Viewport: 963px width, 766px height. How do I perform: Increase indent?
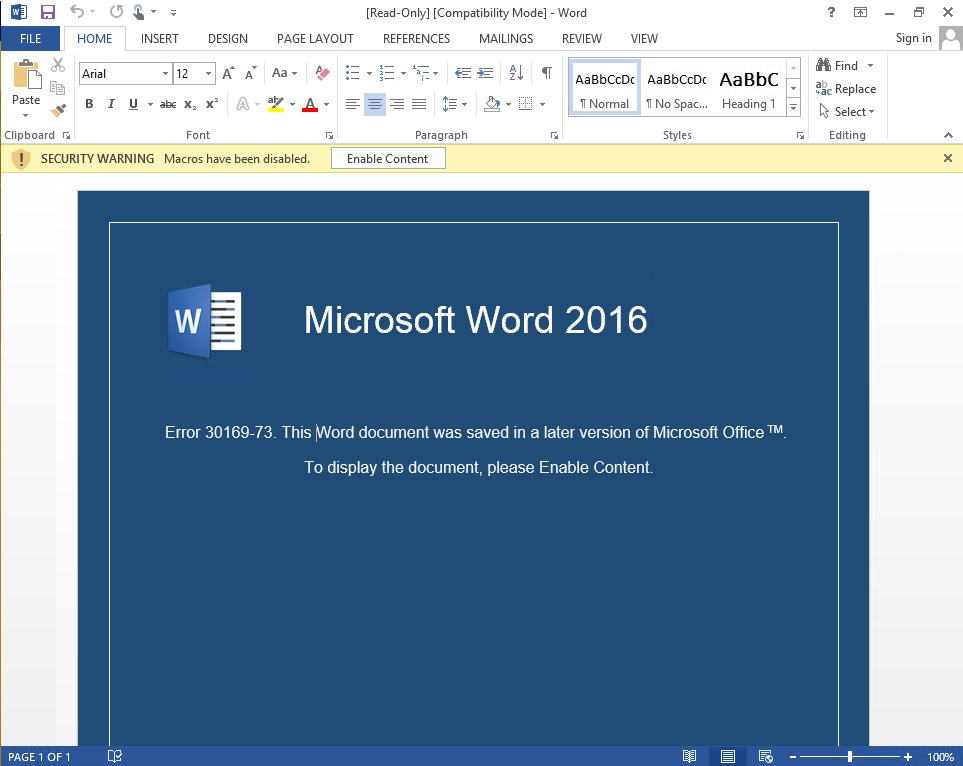coord(485,73)
